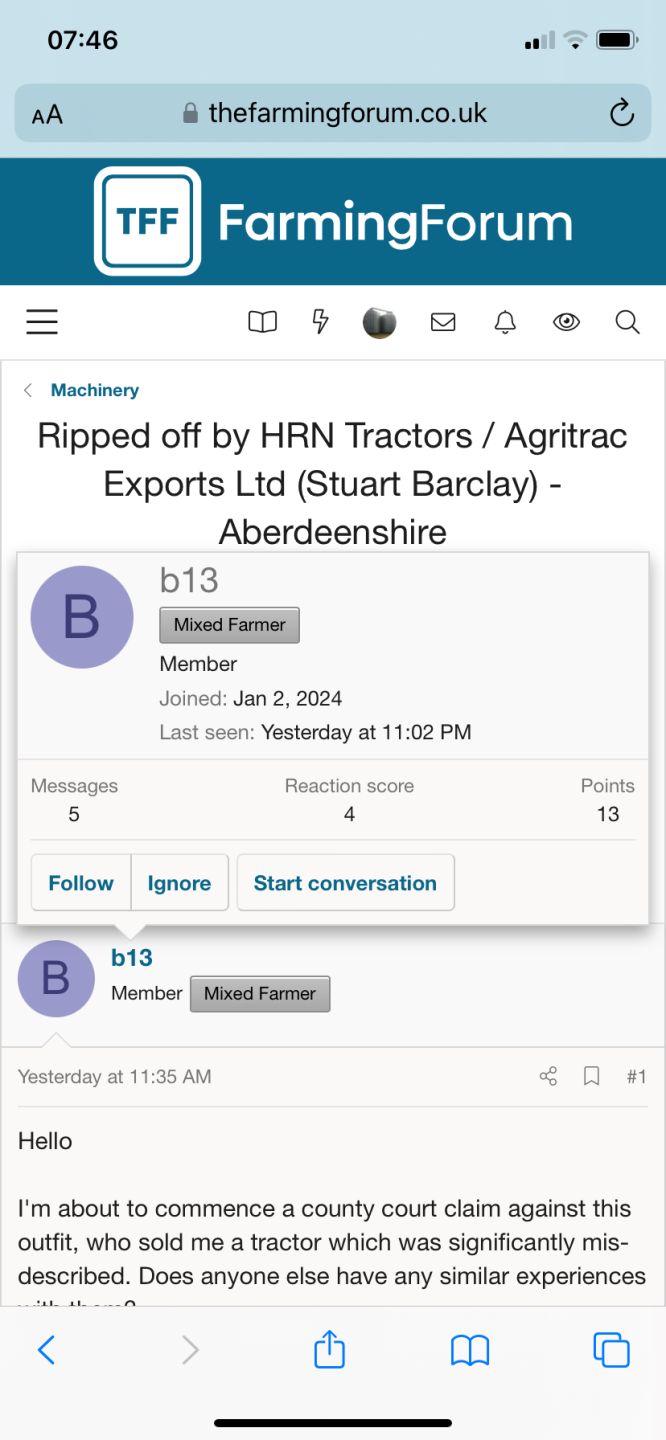Ignore the user b13
Viewport: 666px width, 1440px height.
pyautogui.click(x=179, y=883)
